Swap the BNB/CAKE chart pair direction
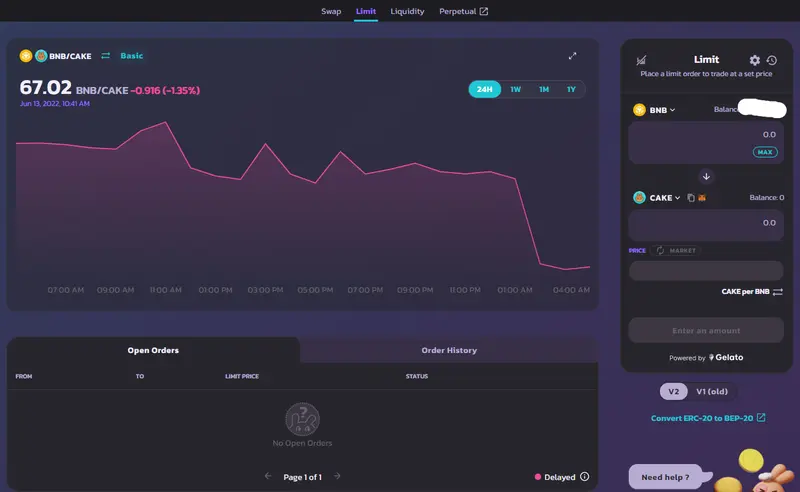 coord(106,56)
